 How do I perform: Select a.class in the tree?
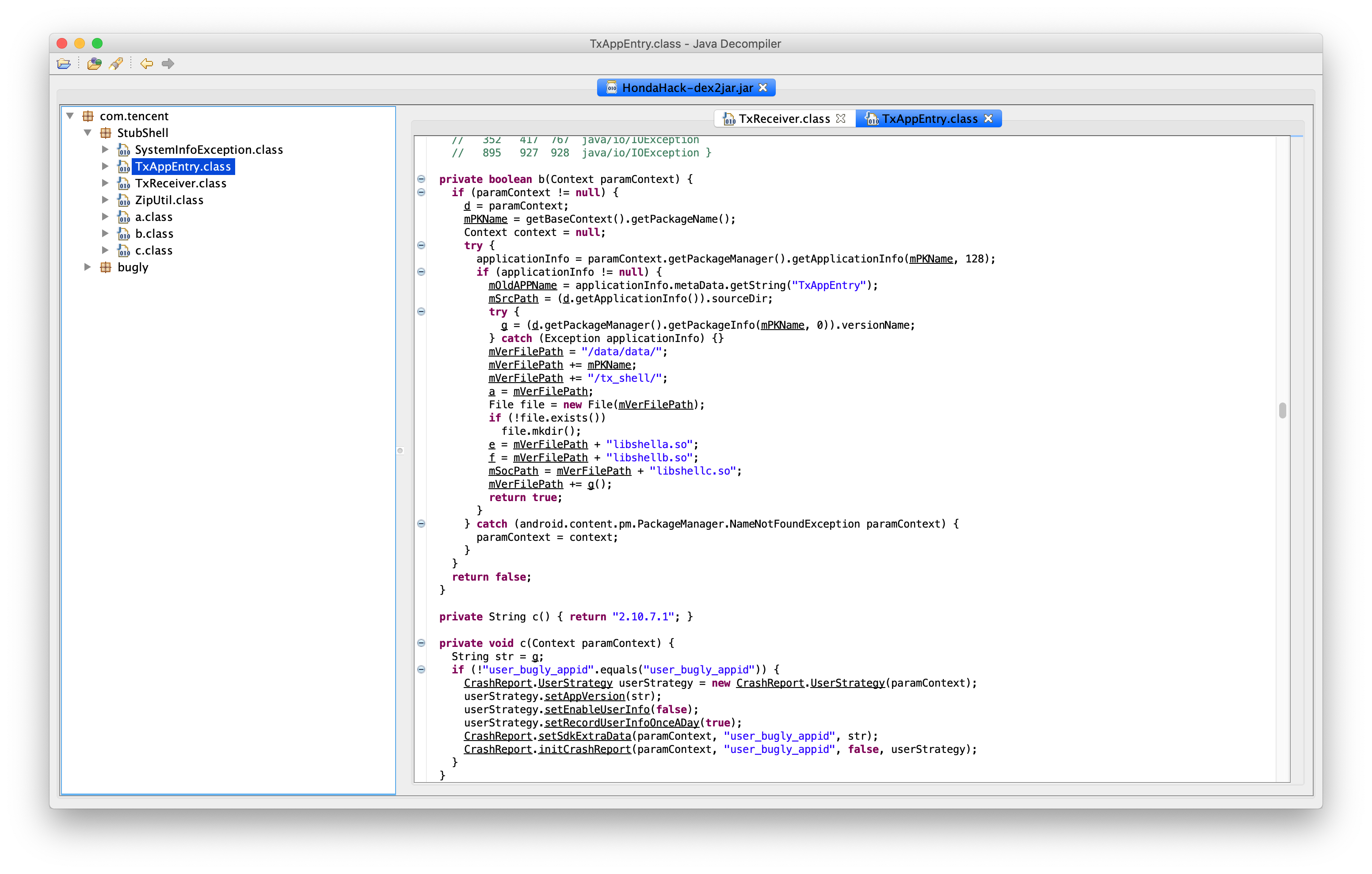pos(153,217)
